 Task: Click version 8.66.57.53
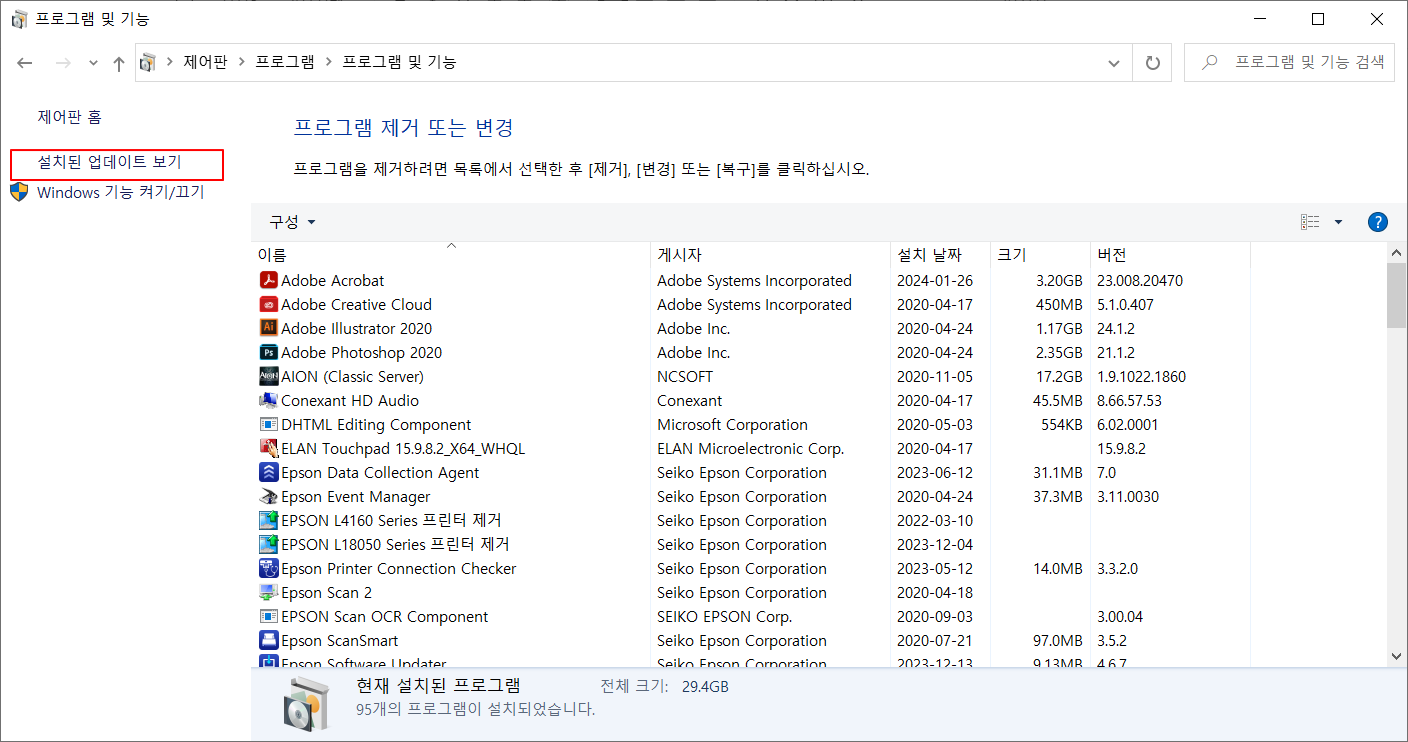pyautogui.click(x=1129, y=401)
